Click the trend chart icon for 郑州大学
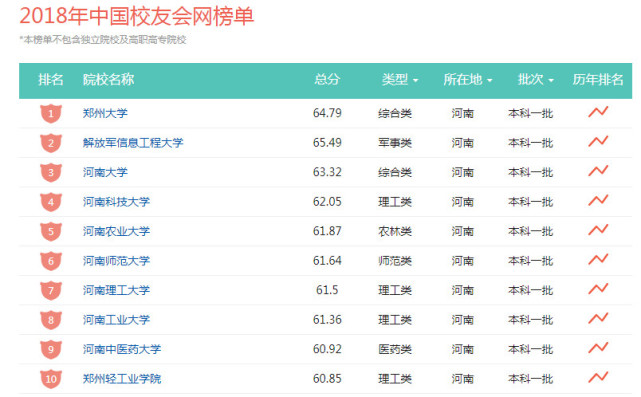The image size is (641, 397). pos(598,112)
